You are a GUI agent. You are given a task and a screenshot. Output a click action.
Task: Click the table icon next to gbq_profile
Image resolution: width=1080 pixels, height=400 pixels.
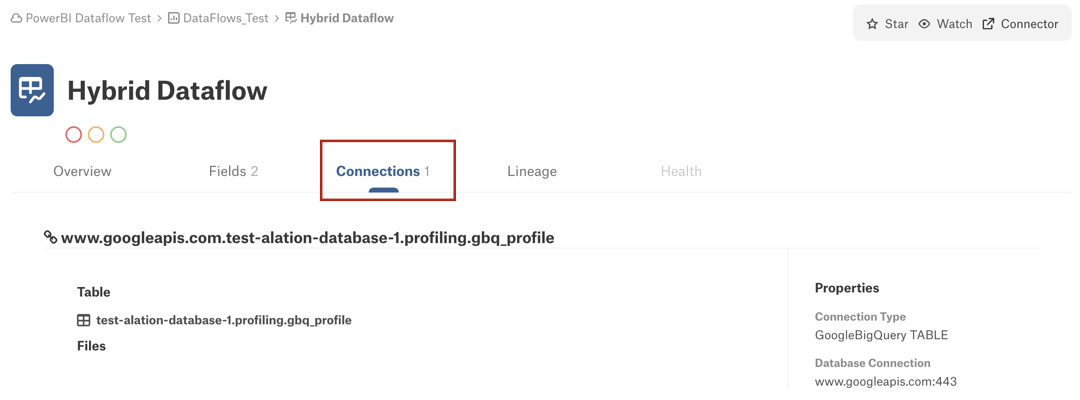(83, 320)
